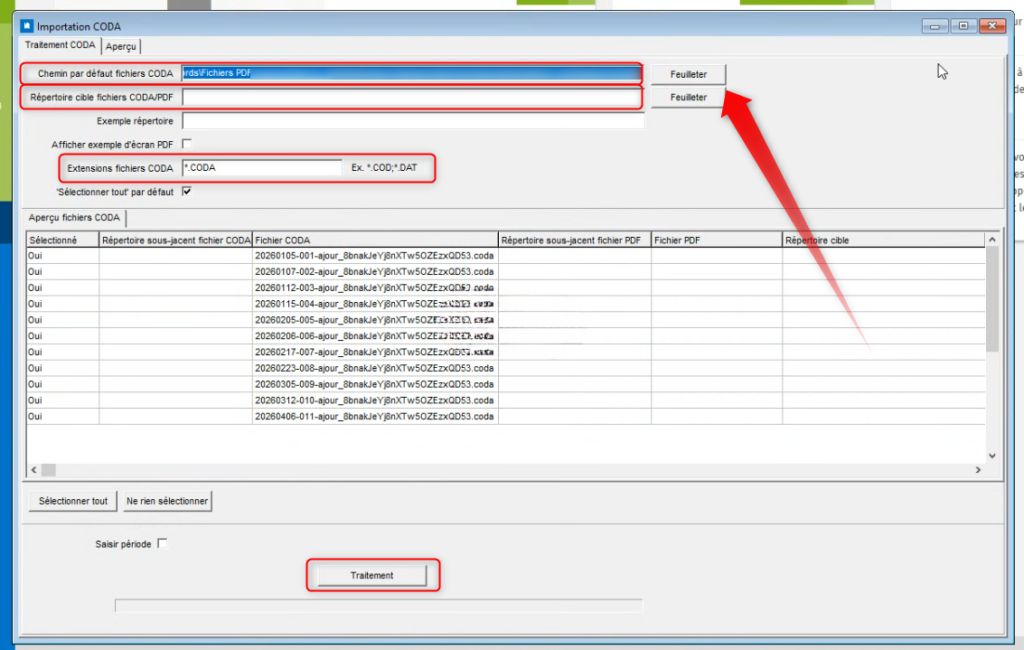This screenshot has width=1024, height=650.
Task: Toggle 'Afficher exemple d'écran PDF' checkbox
Action: [x=187, y=144]
